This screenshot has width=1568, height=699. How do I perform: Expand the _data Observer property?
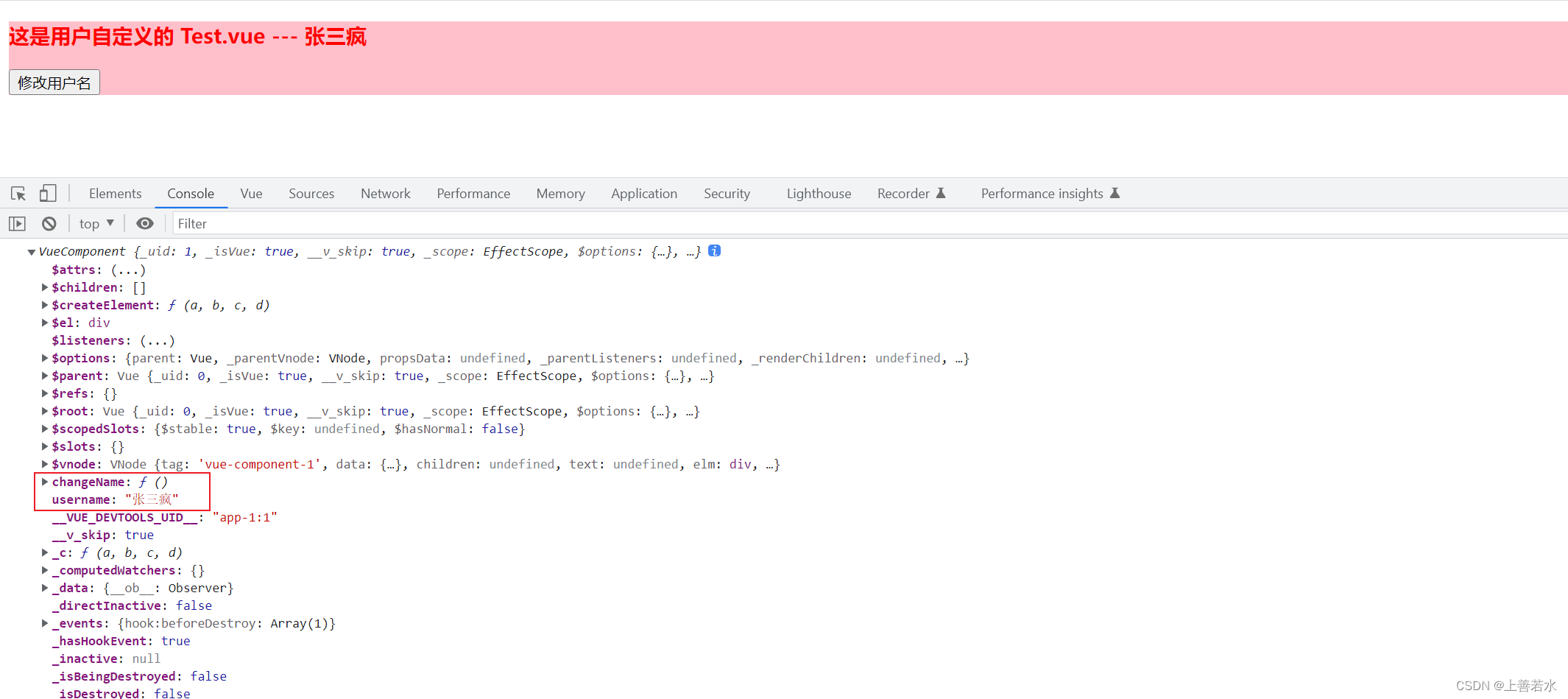[45, 588]
